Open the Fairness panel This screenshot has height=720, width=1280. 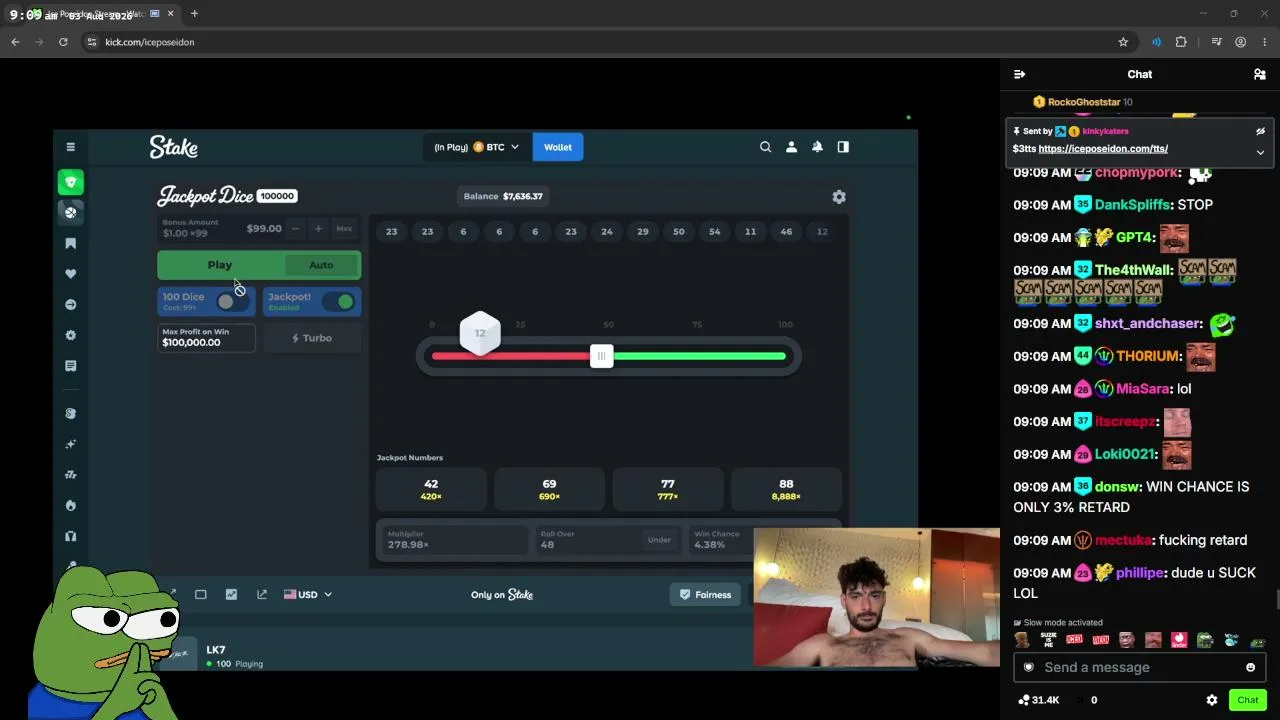[x=705, y=594]
